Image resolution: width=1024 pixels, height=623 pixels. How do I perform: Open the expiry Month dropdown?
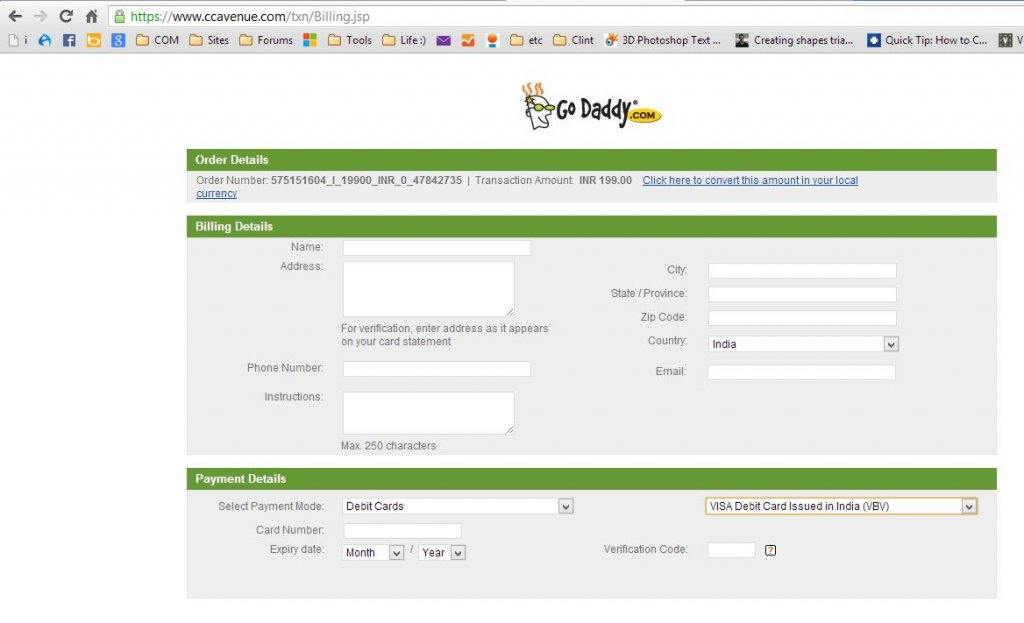click(374, 552)
